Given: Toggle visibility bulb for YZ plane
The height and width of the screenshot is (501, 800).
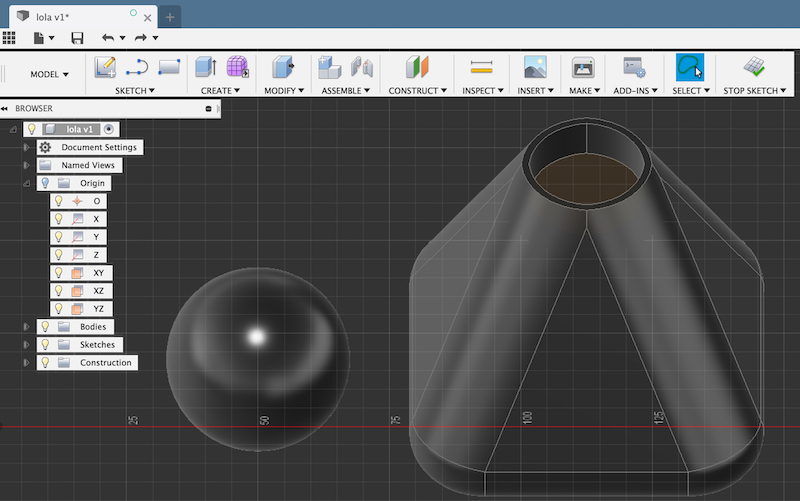Looking at the screenshot, I should pyautogui.click(x=59, y=309).
